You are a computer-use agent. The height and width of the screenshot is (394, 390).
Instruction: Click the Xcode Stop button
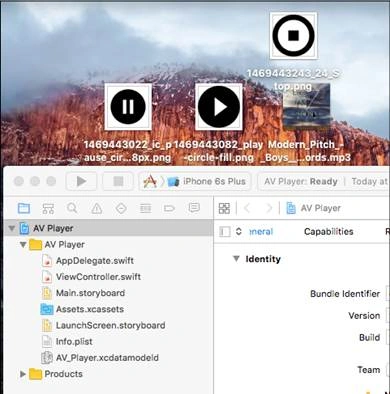pos(118,181)
